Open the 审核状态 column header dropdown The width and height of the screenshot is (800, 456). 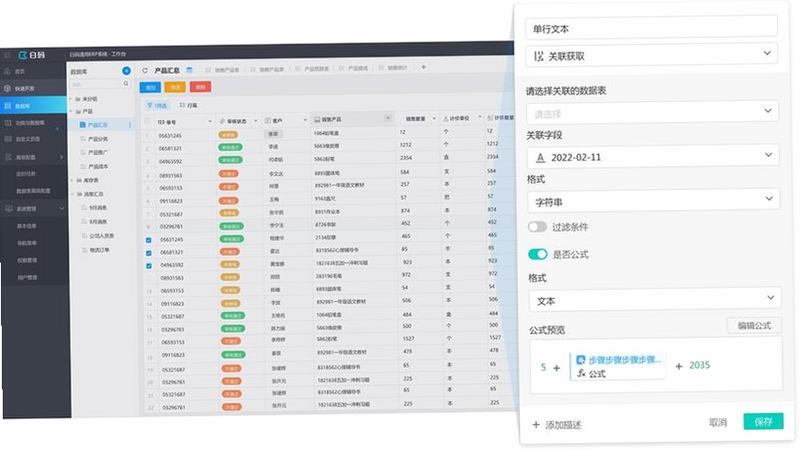coord(256,121)
